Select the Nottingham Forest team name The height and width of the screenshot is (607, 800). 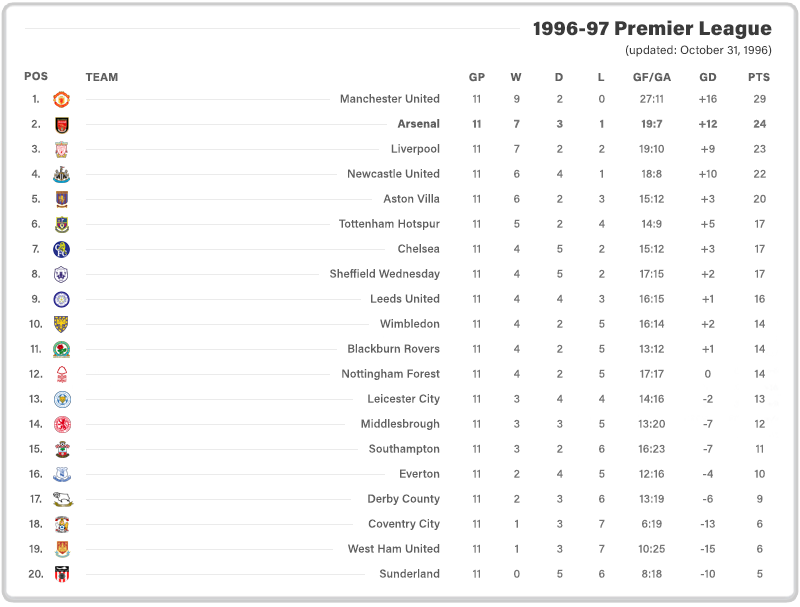coord(390,374)
